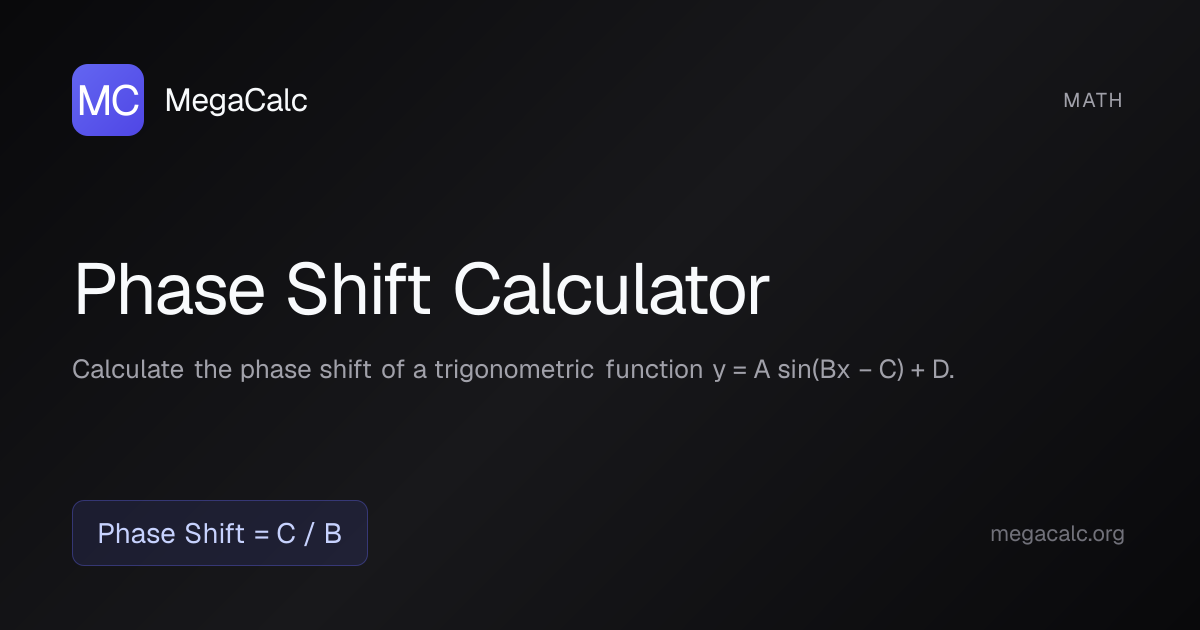Click the word function in the description
Screen dimensions: 1200x630
[654, 370]
